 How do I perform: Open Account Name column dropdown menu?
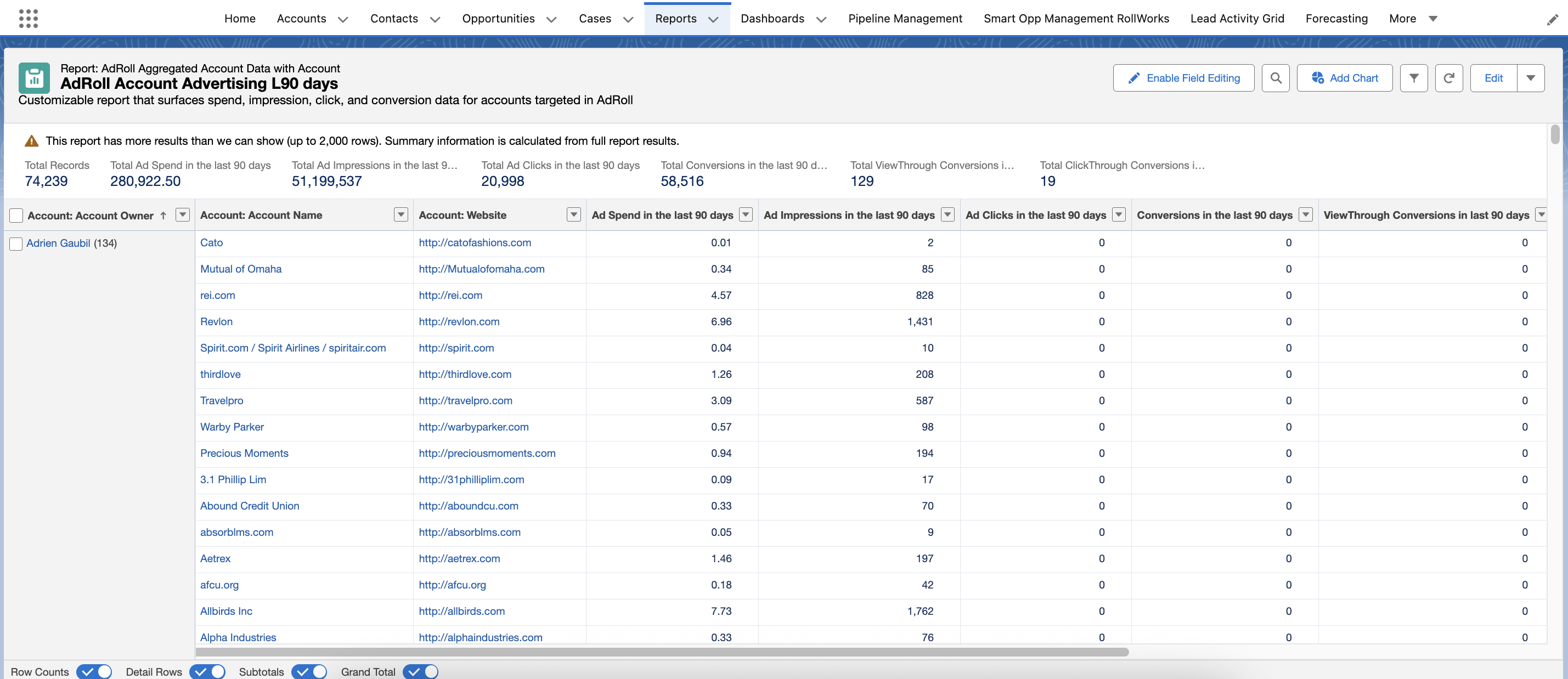click(x=401, y=215)
